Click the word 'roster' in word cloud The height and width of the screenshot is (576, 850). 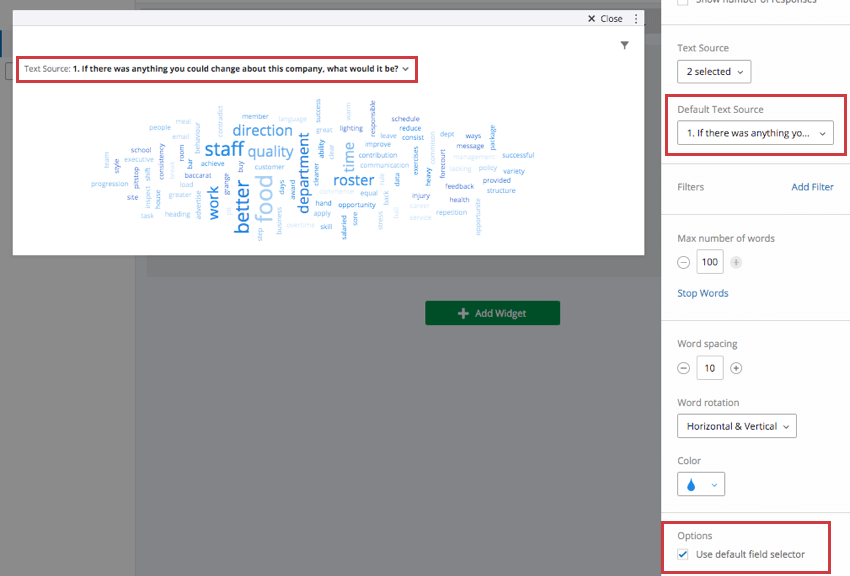(x=353, y=180)
